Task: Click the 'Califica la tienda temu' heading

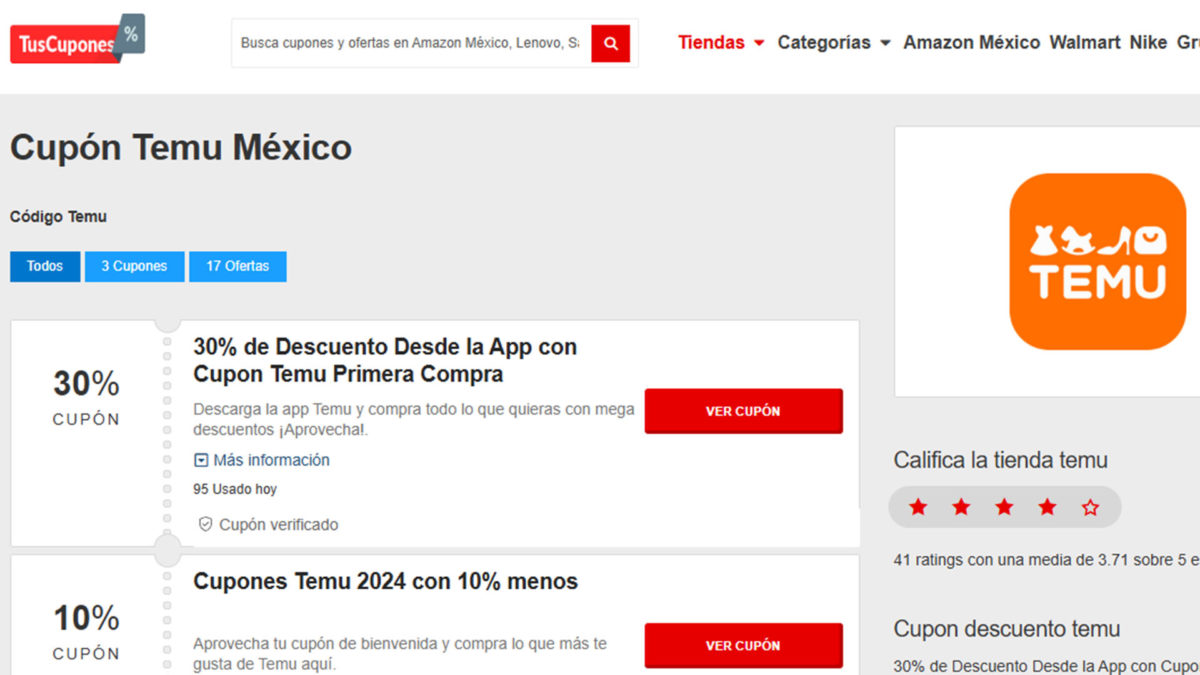Action: tap(1000, 460)
